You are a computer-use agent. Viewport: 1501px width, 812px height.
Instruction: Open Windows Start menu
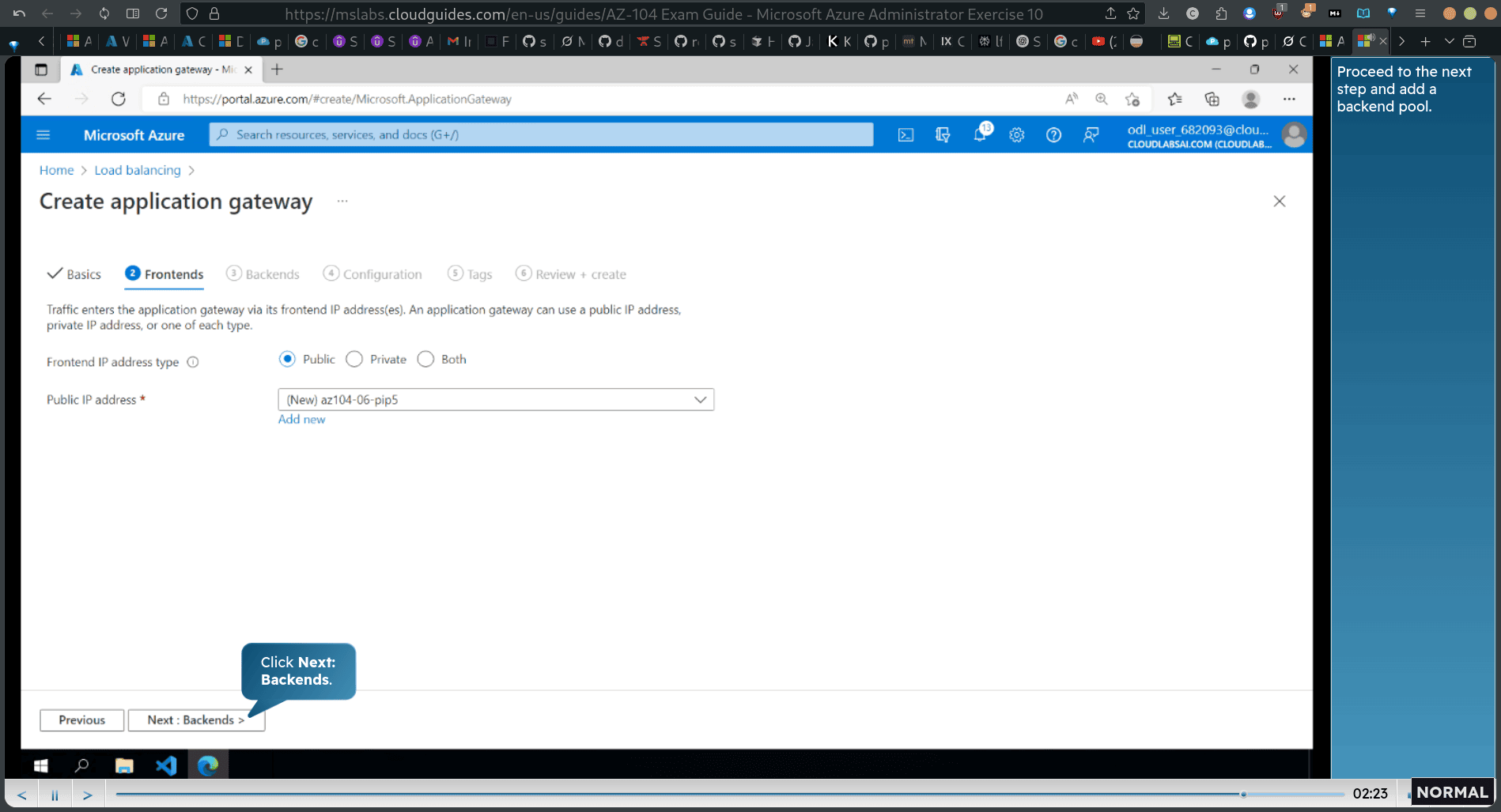(x=41, y=765)
